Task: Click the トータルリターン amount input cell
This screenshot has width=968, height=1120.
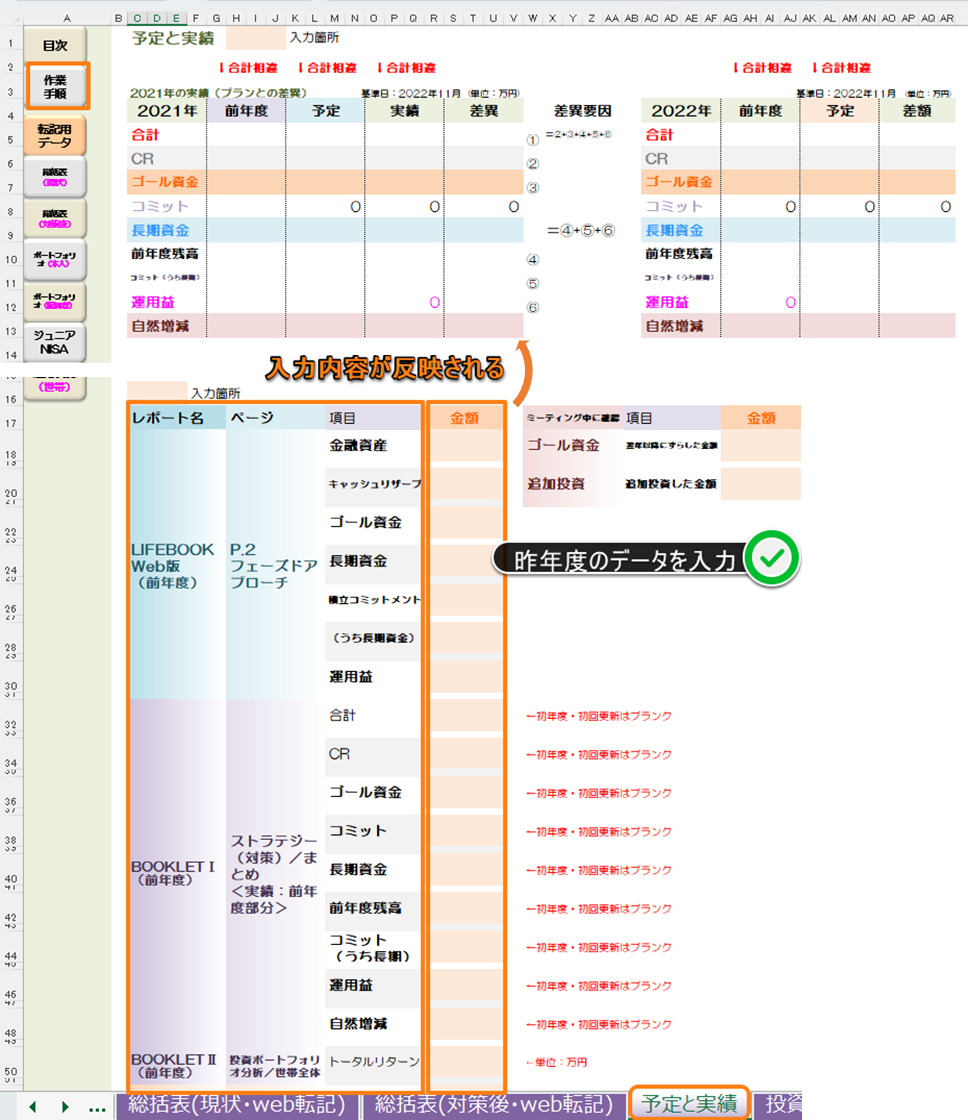Action: tap(465, 1062)
